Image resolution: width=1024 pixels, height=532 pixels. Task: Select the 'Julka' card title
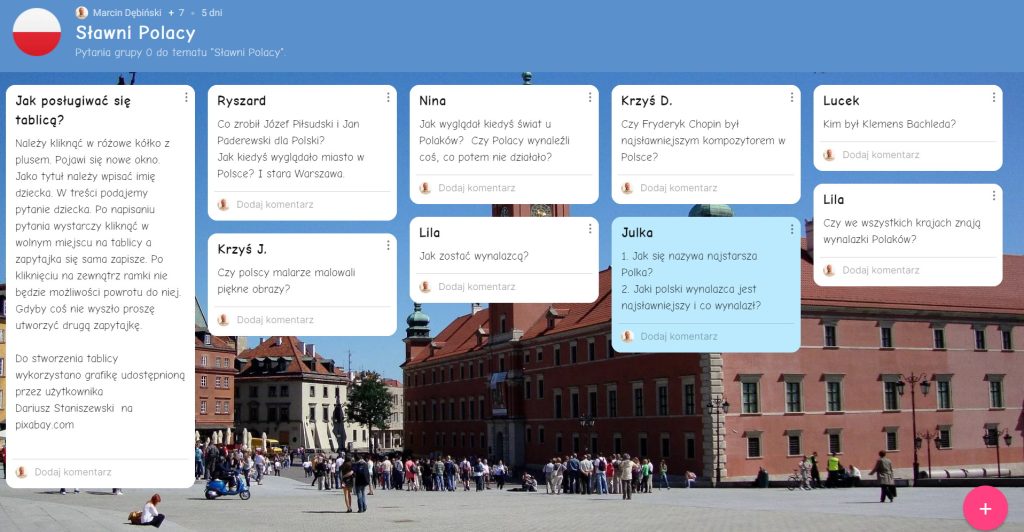(x=637, y=232)
